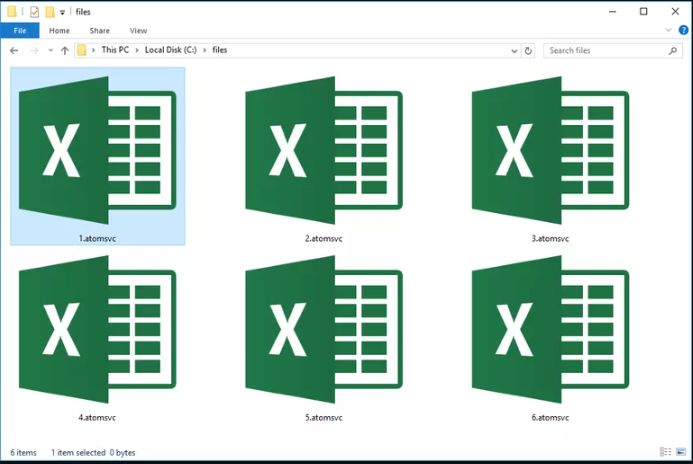Close the files window
This screenshot has height=464, width=693.
point(675,12)
